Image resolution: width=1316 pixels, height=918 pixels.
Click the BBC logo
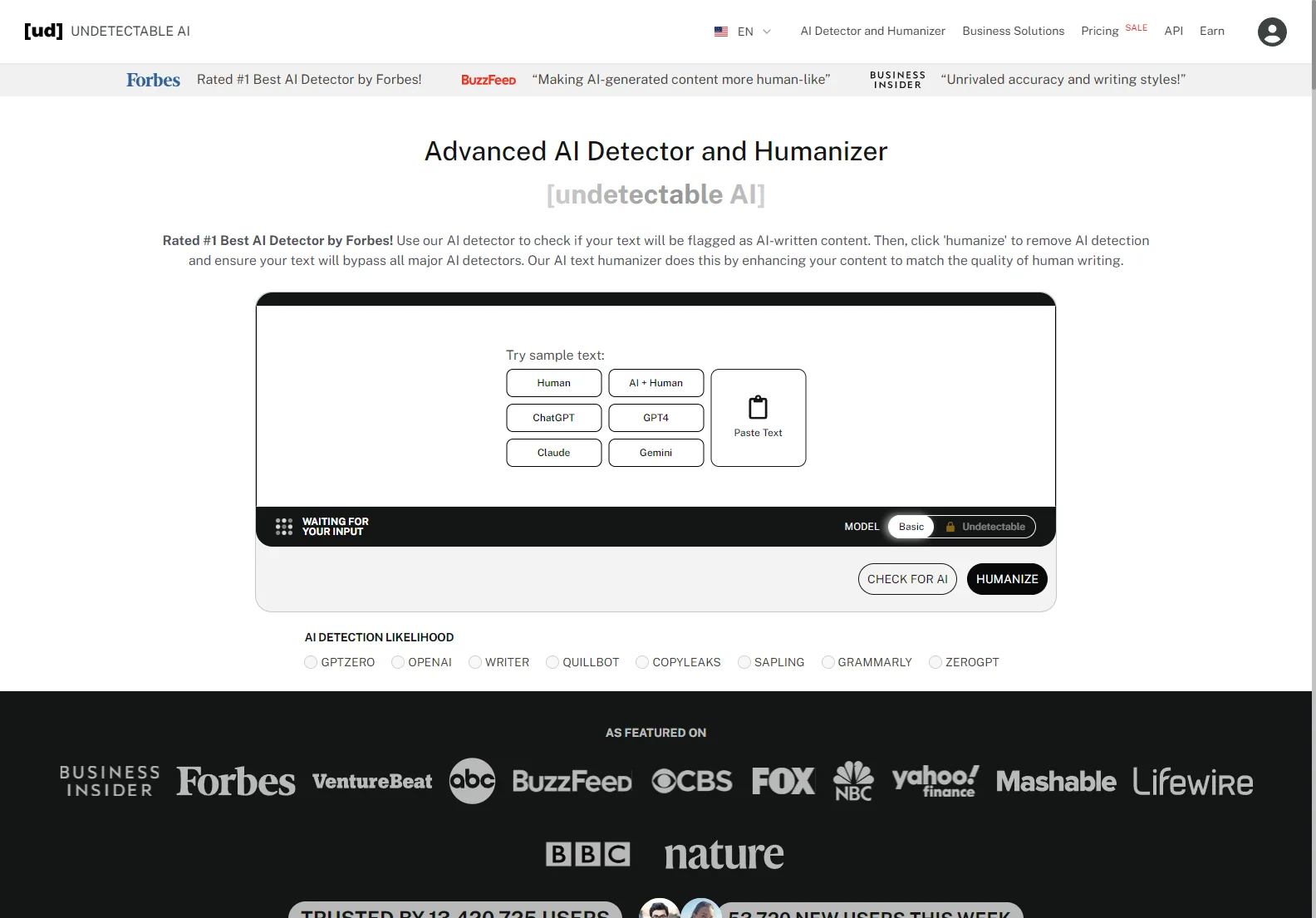click(x=587, y=854)
